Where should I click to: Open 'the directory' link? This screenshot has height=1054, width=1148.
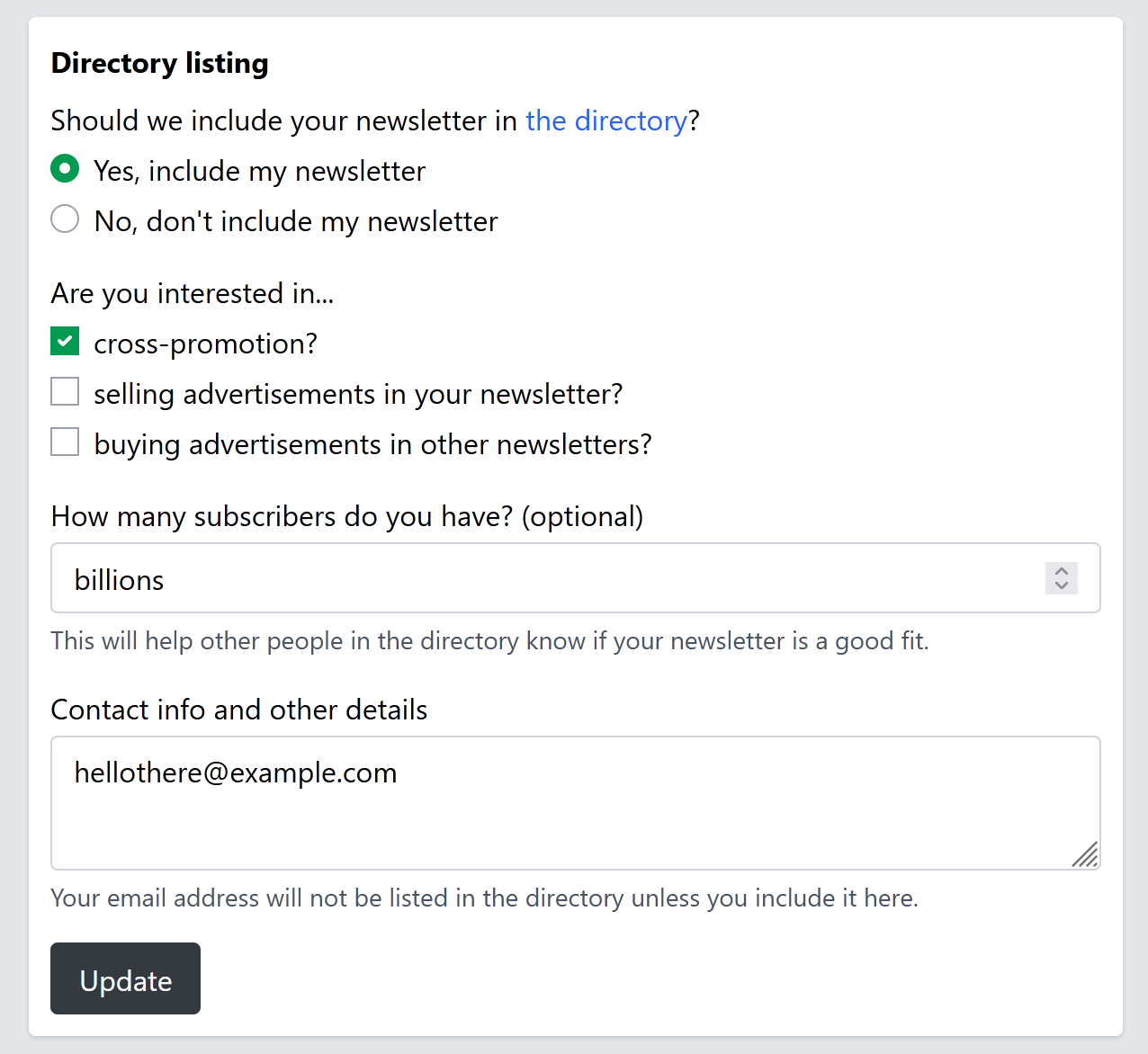[606, 121]
